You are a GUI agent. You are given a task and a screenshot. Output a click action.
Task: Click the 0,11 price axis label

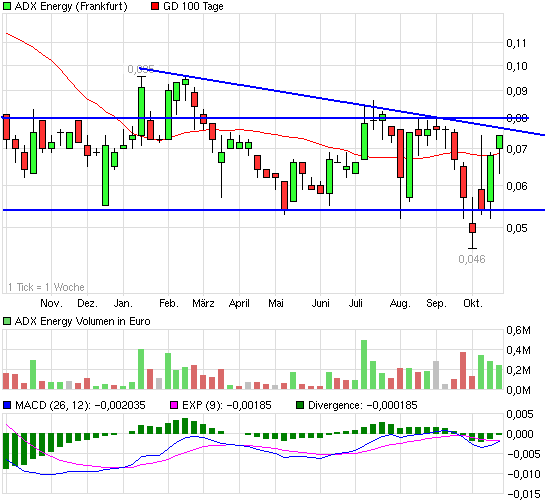516,43
